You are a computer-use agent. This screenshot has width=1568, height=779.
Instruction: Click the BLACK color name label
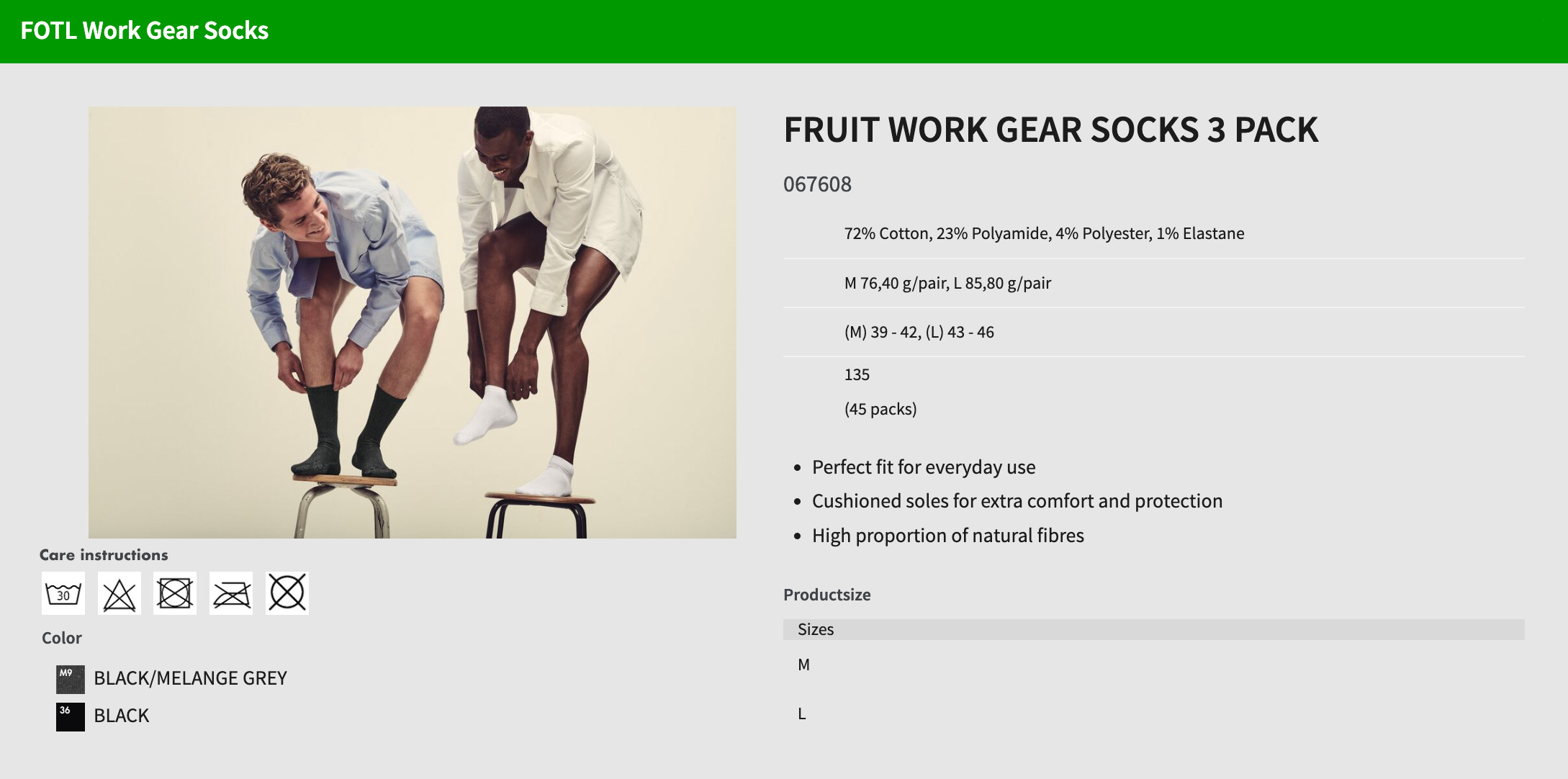point(121,716)
